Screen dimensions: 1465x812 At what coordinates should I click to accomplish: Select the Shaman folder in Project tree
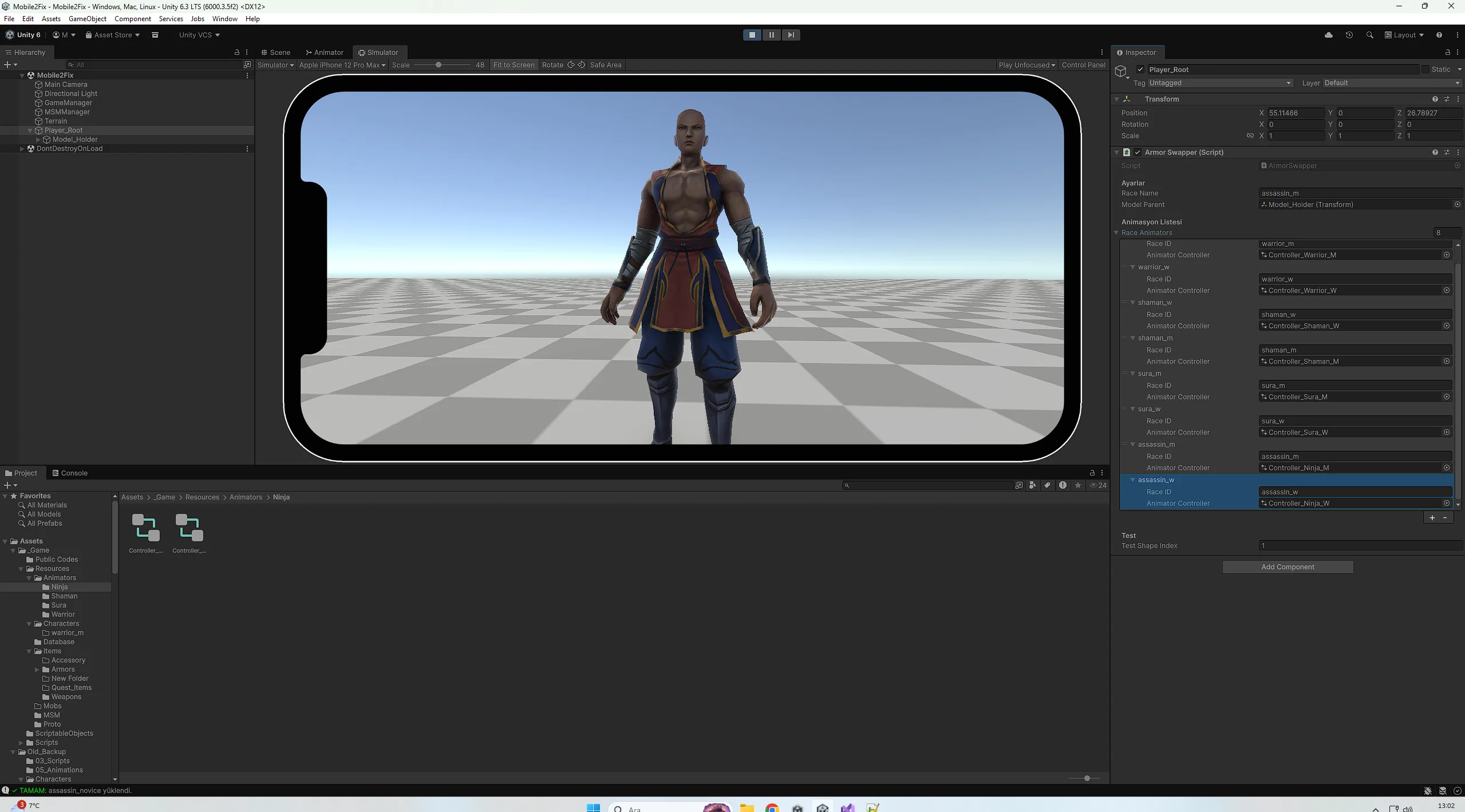pos(64,596)
